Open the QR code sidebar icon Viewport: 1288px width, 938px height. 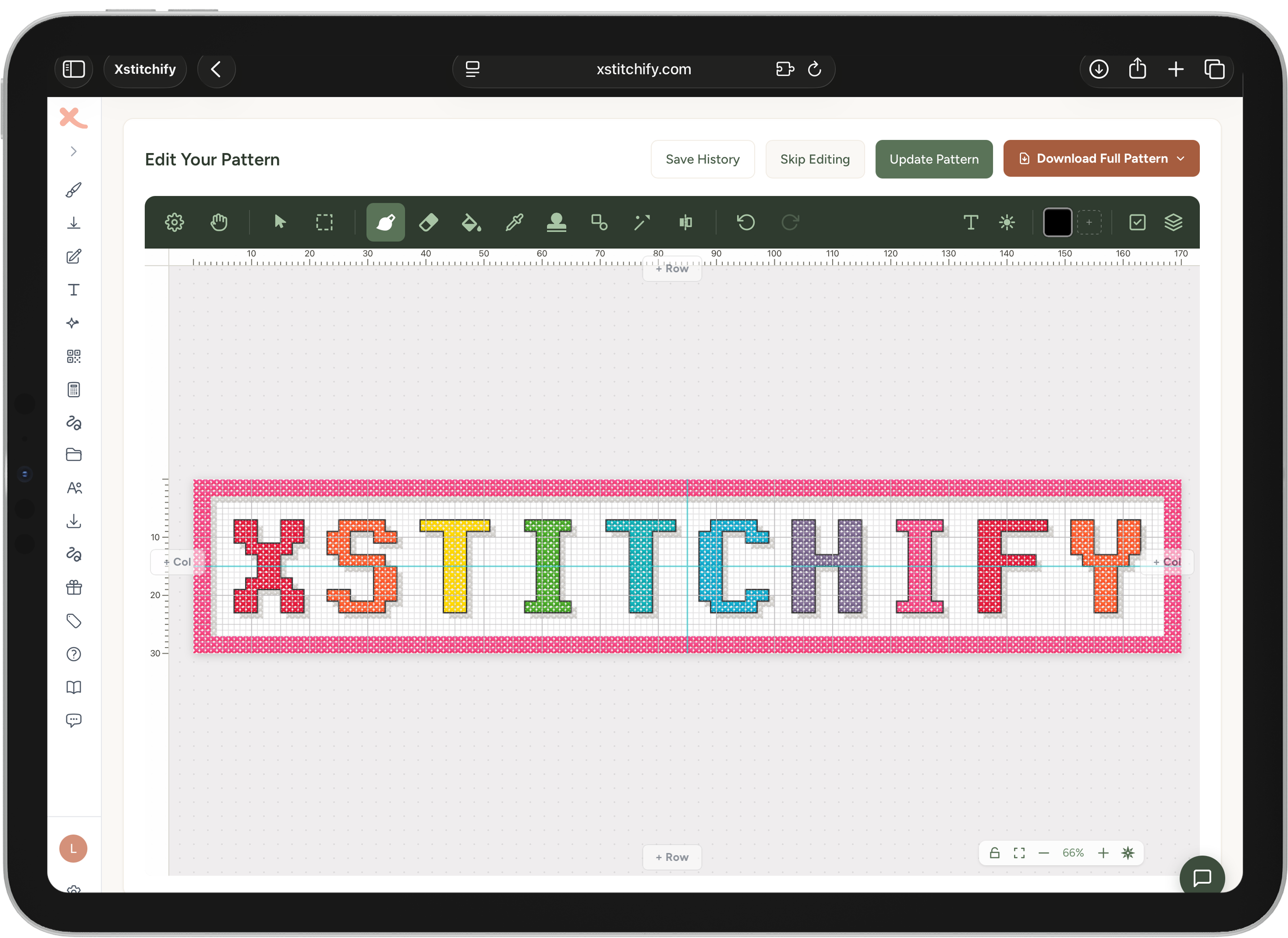coord(74,356)
